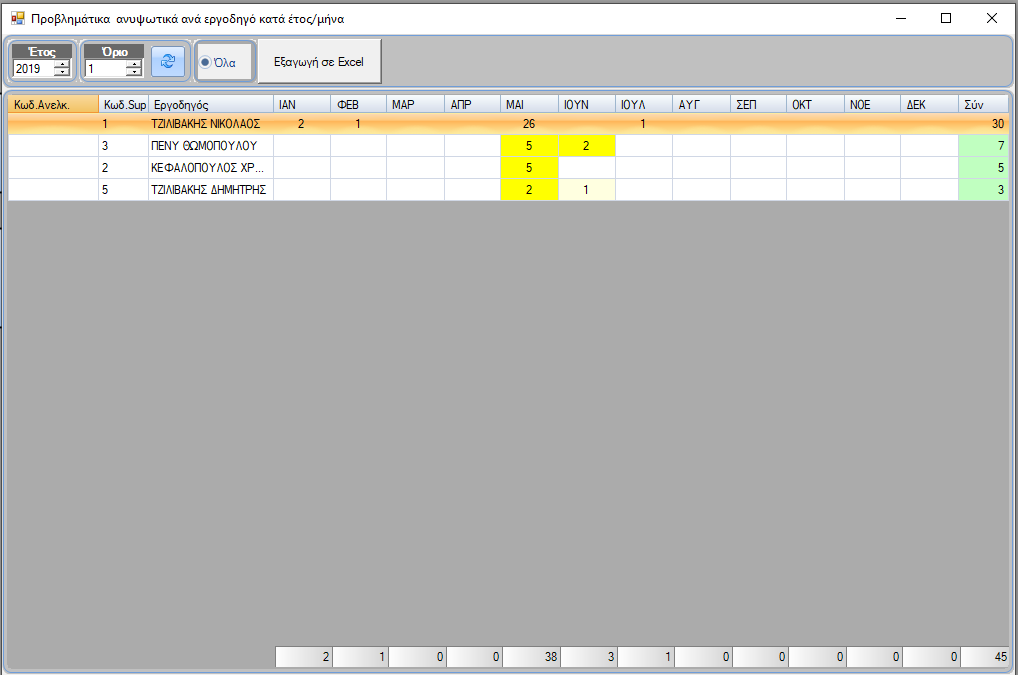1018x675 pixels.
Task: Sort by the Εργοδηγός column header
Action: pyautogui.click(x=210, y=104)
